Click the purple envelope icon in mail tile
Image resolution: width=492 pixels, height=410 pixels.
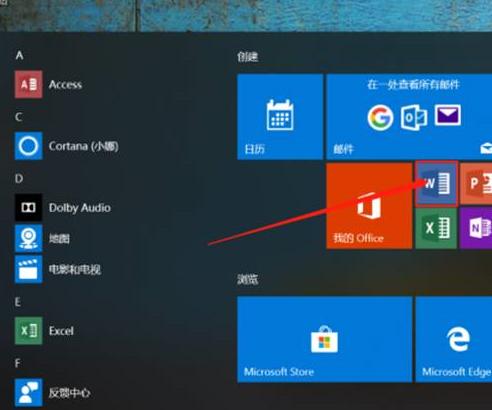pos(448,115)
